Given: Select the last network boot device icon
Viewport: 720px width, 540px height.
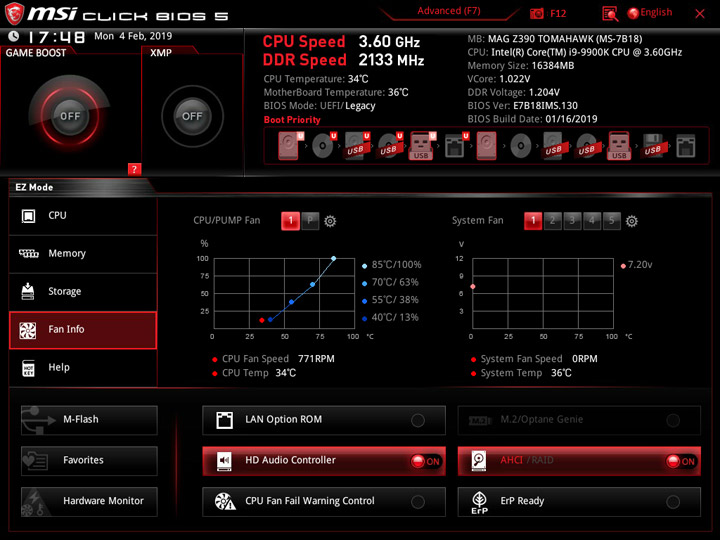Looking at the screenshot, I should [686, 146].
